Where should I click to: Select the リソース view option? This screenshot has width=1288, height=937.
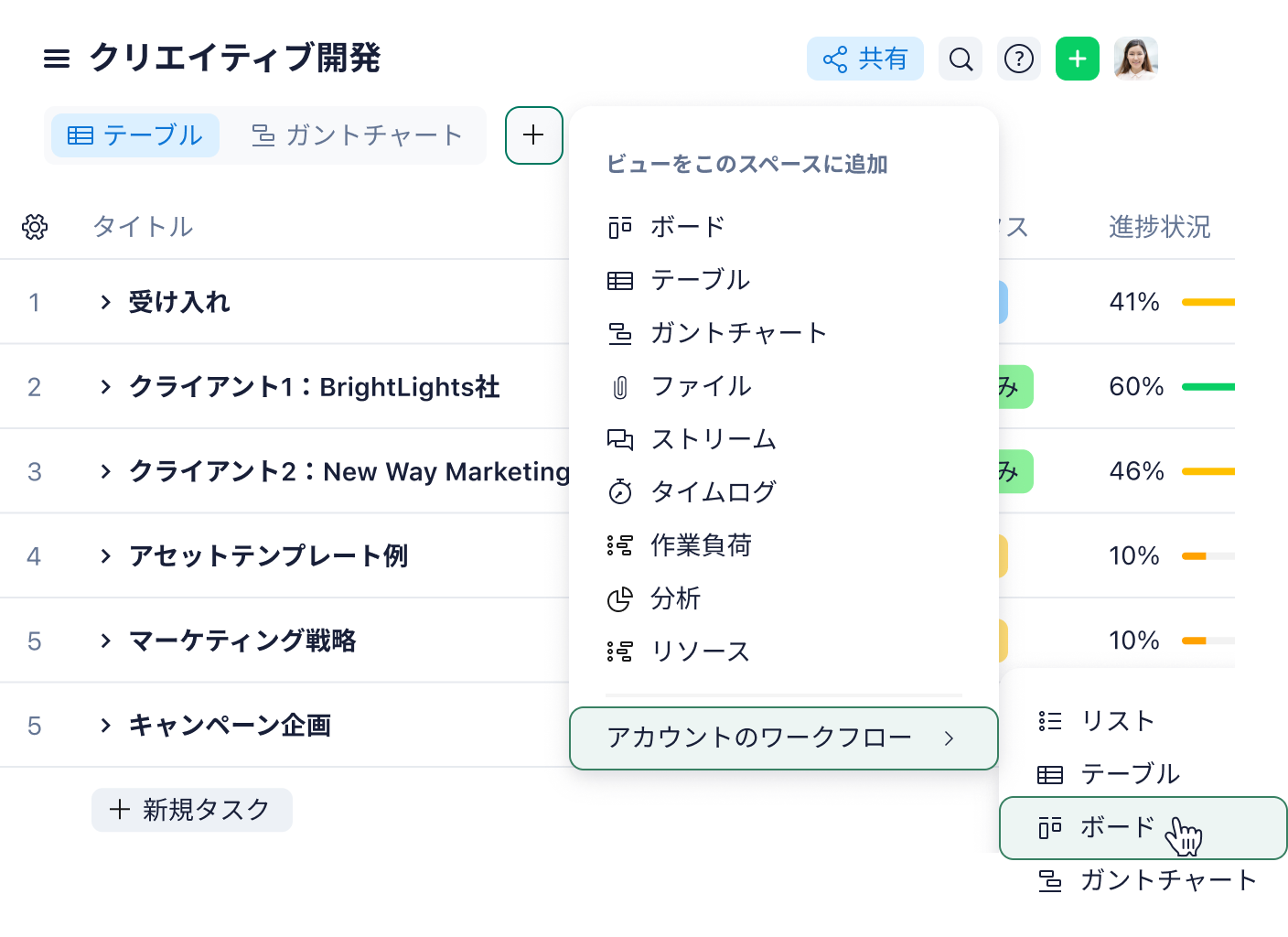(699, 652)
